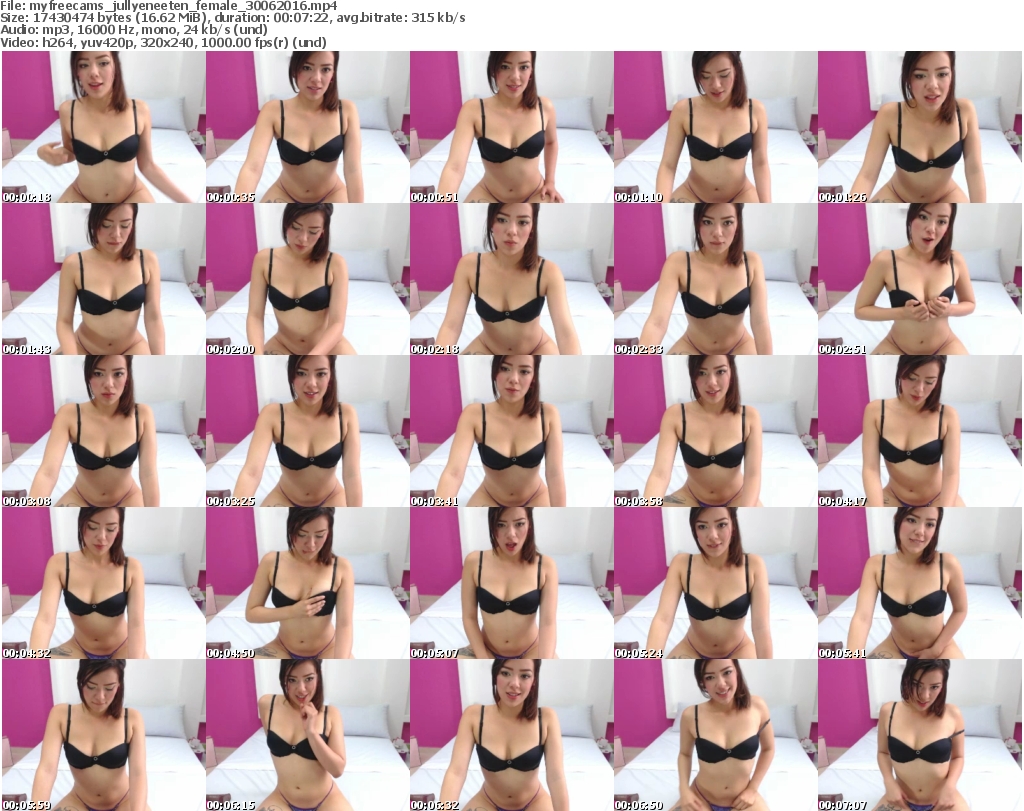
Task: Open the thumbnail stamped 00:02:33
Action: tap(715, 279)
